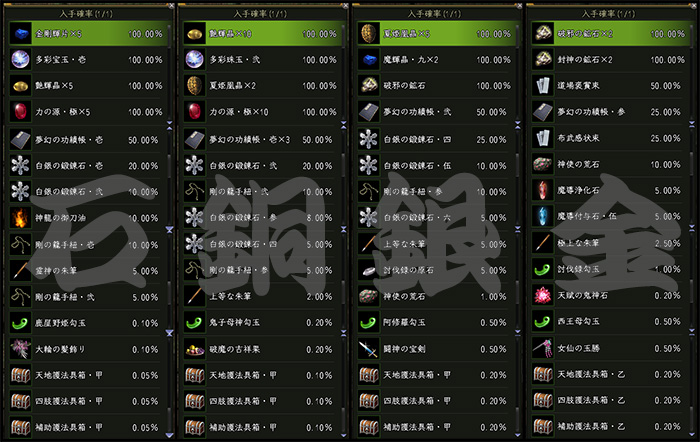
Task: Select the 大輪の髪飾り flower icon
Action: pos(21,349)
